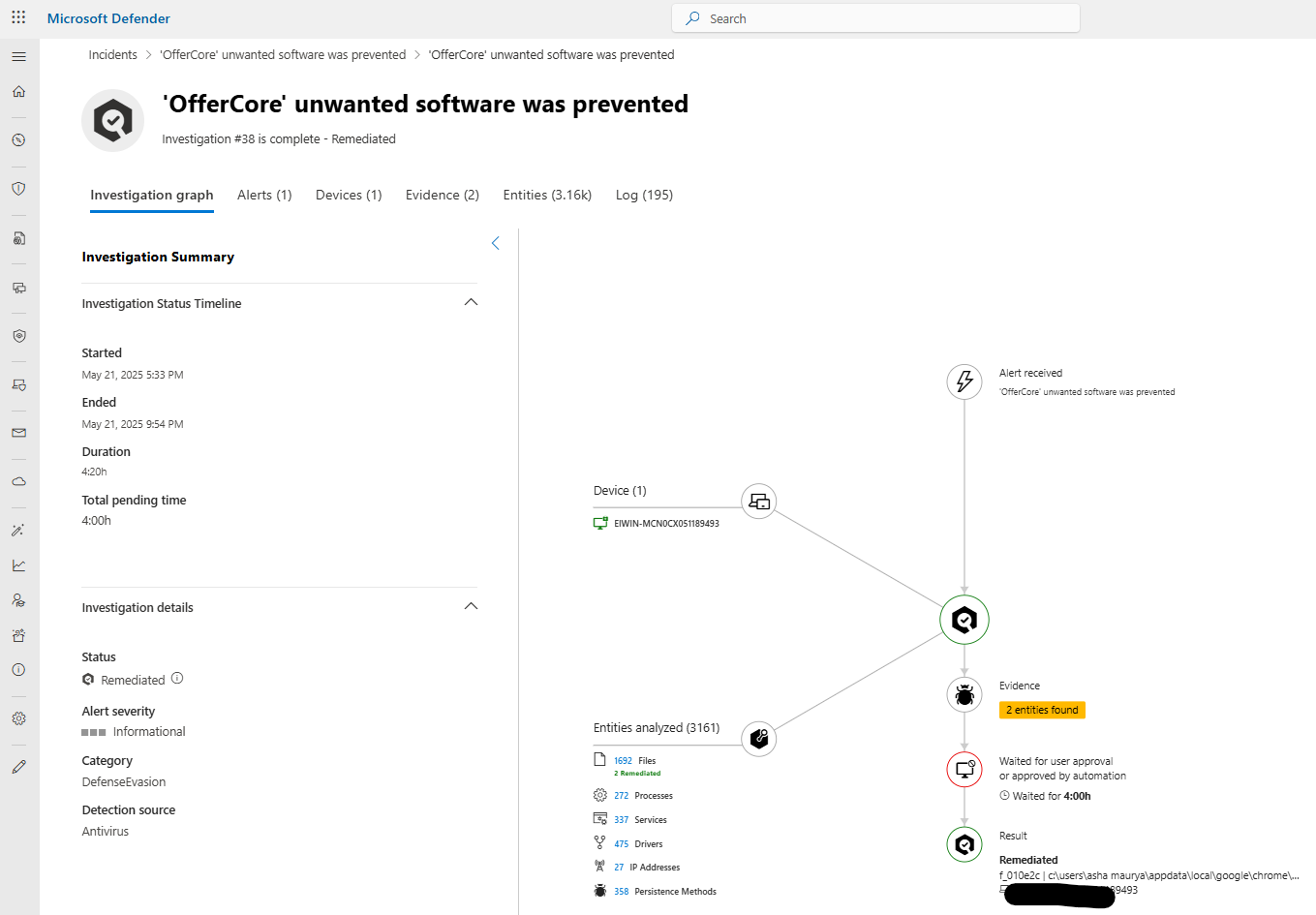Select the Investigation graph tab
1316x915 pixels.
pyautogui.click(x=152, y=195)
